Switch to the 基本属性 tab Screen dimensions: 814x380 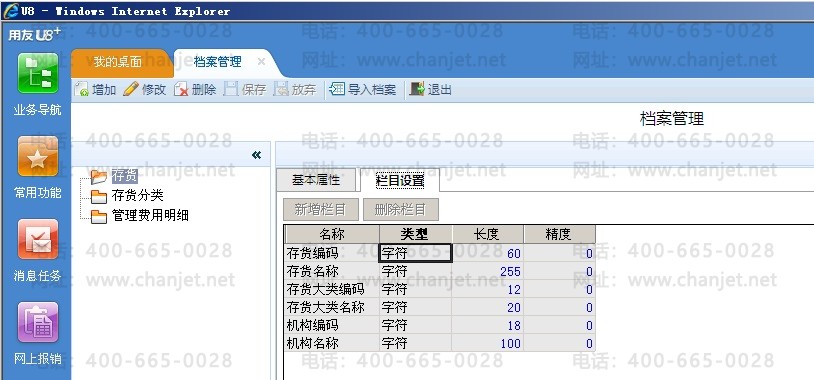pyautogui.click(x=316, y=180)
